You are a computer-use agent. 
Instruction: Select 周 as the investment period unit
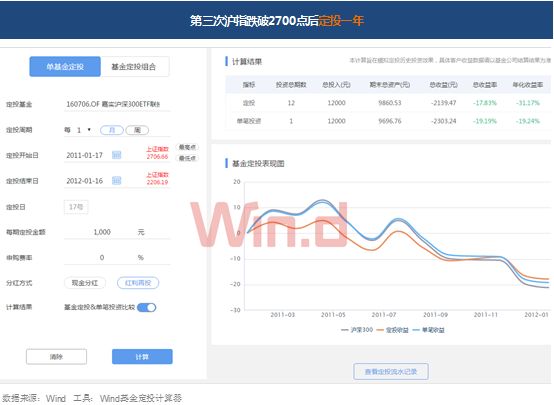[x=137, y=130]
